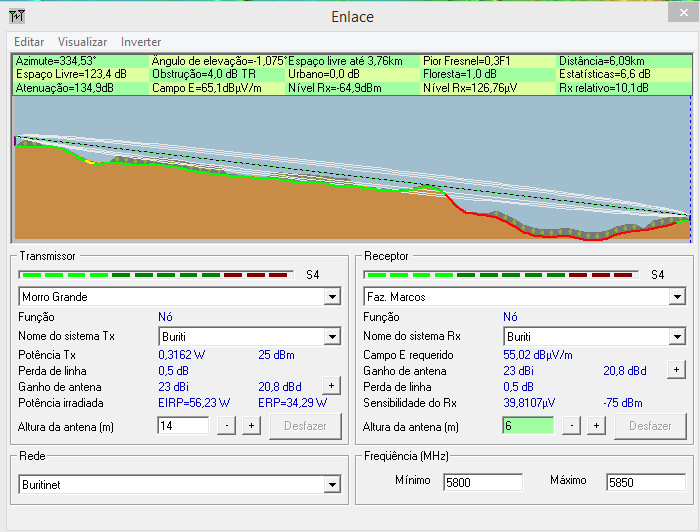Image resolution: width=700 pixels, height=532 pixels.
Task: Click the plus button beside transmitter antenna gain
Action: pos(331,385)
